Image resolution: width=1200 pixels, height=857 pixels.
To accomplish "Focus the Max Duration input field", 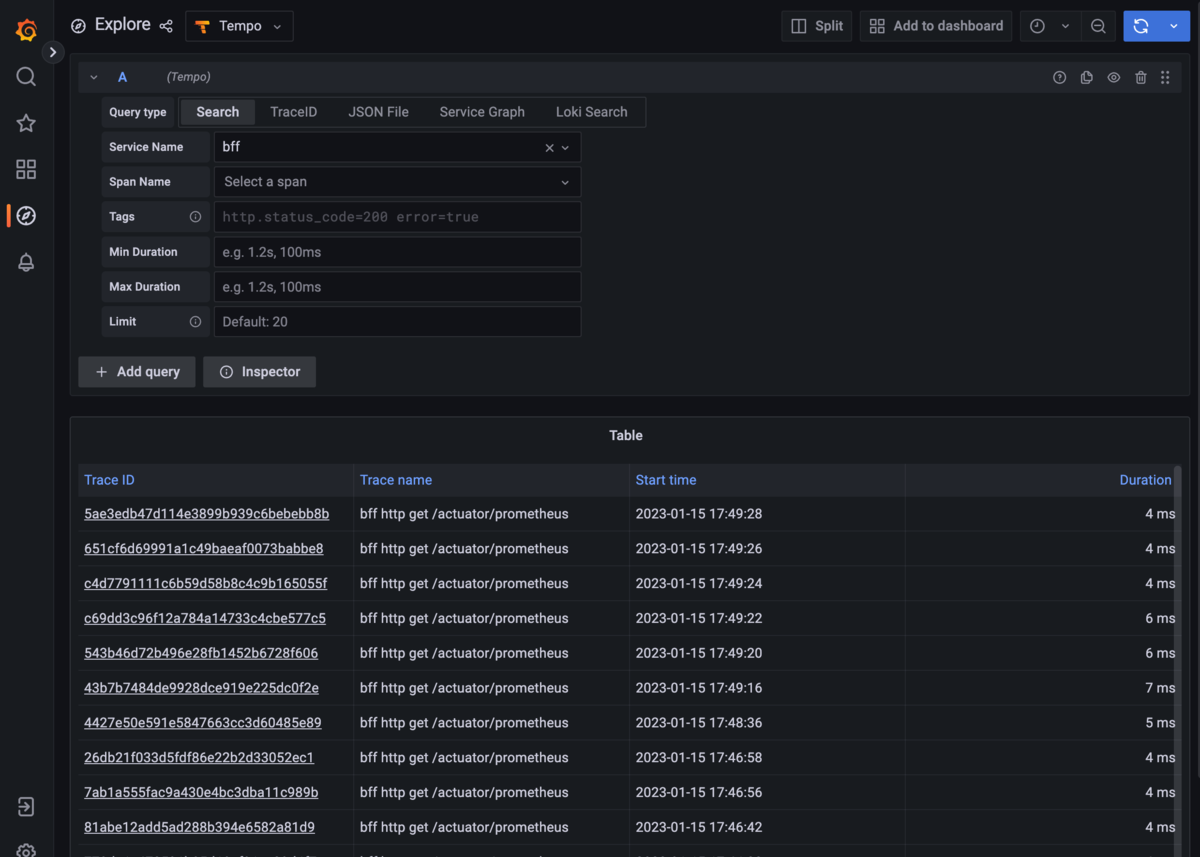I will 397,287.
